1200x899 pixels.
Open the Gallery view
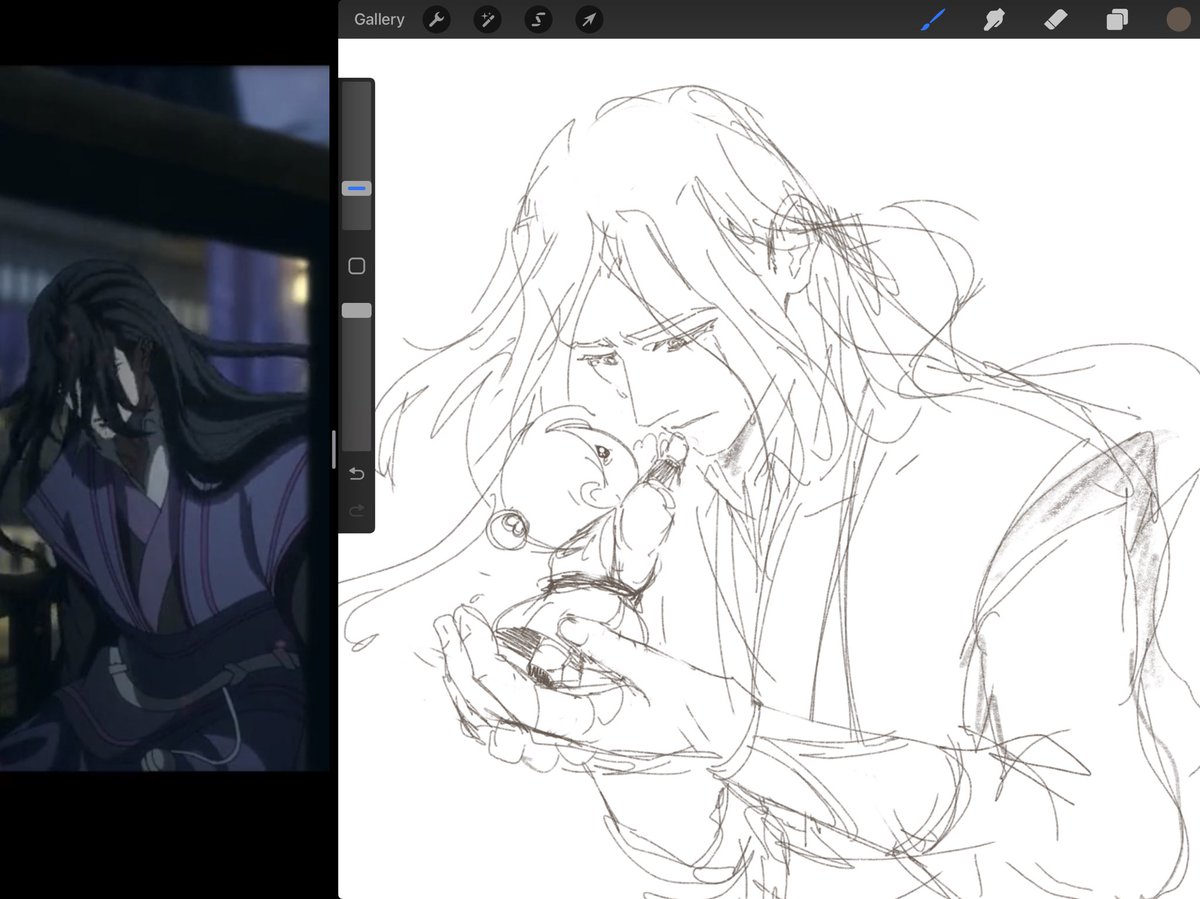[379, 19]
